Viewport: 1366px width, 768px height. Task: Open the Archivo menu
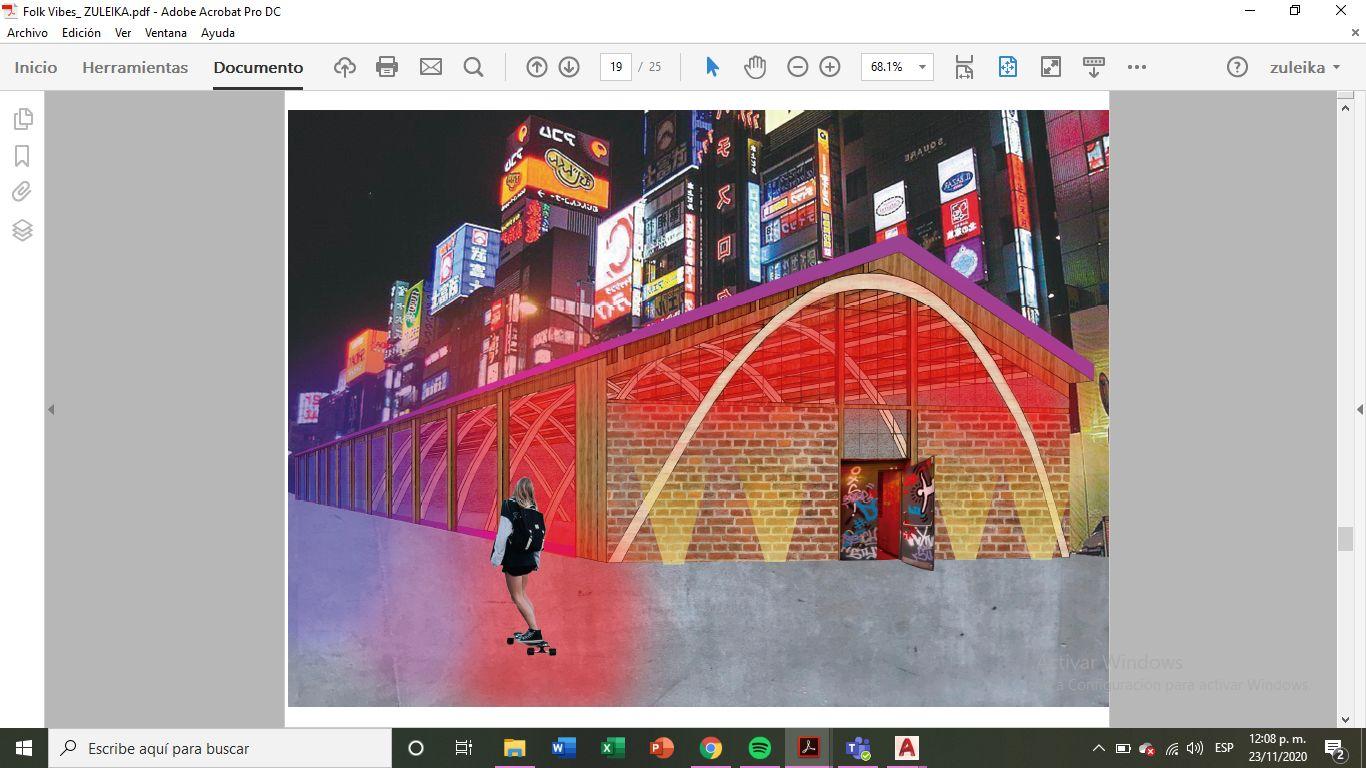[27, 32]
